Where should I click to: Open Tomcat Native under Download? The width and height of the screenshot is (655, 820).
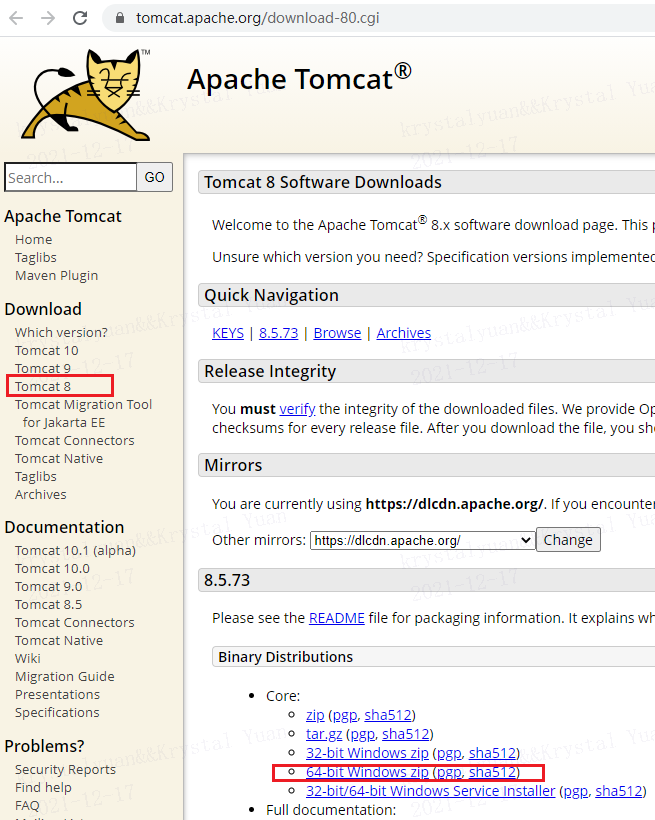point(59,459)
